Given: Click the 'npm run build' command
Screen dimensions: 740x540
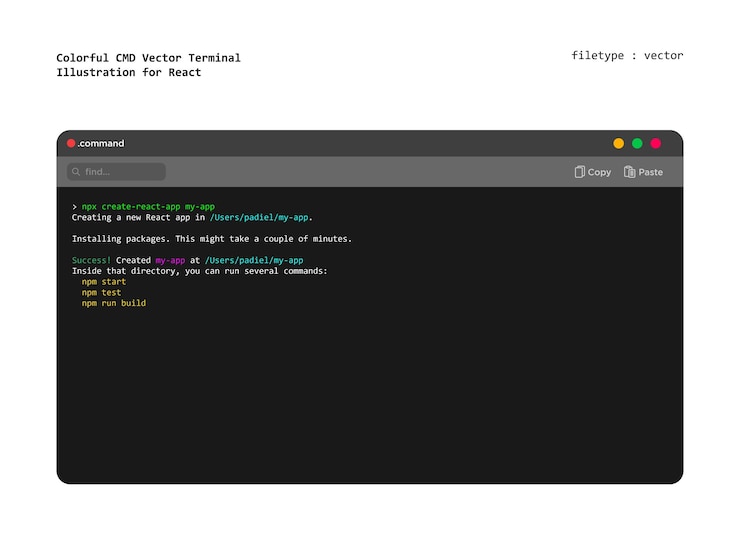Looking at the screenshot, I should pos(114,303).
